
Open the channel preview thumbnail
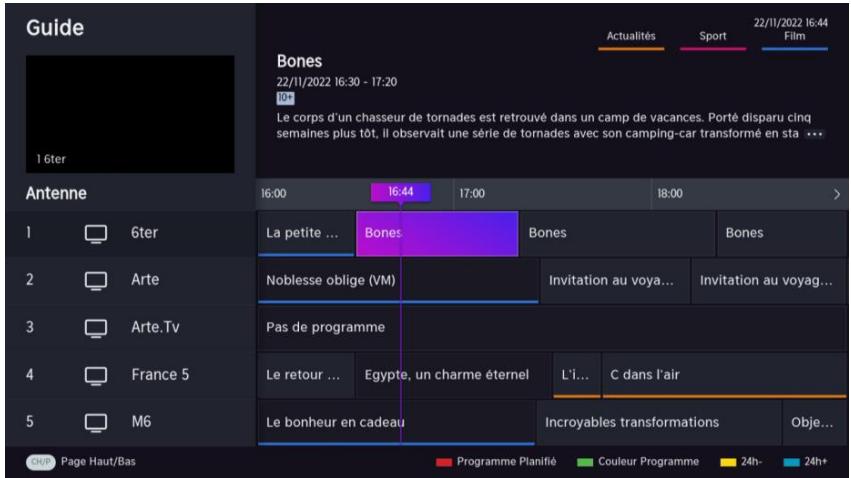[130, 114]
